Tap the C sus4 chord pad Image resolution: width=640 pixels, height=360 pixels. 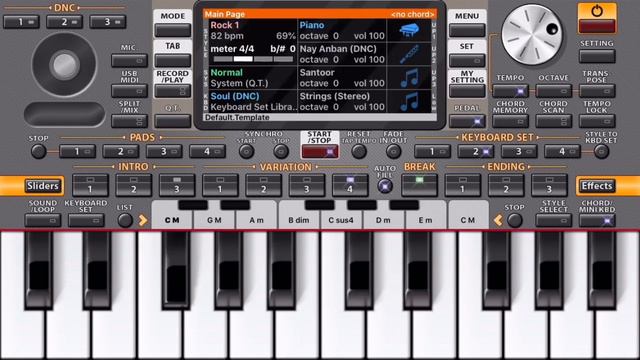click(341, 220)
